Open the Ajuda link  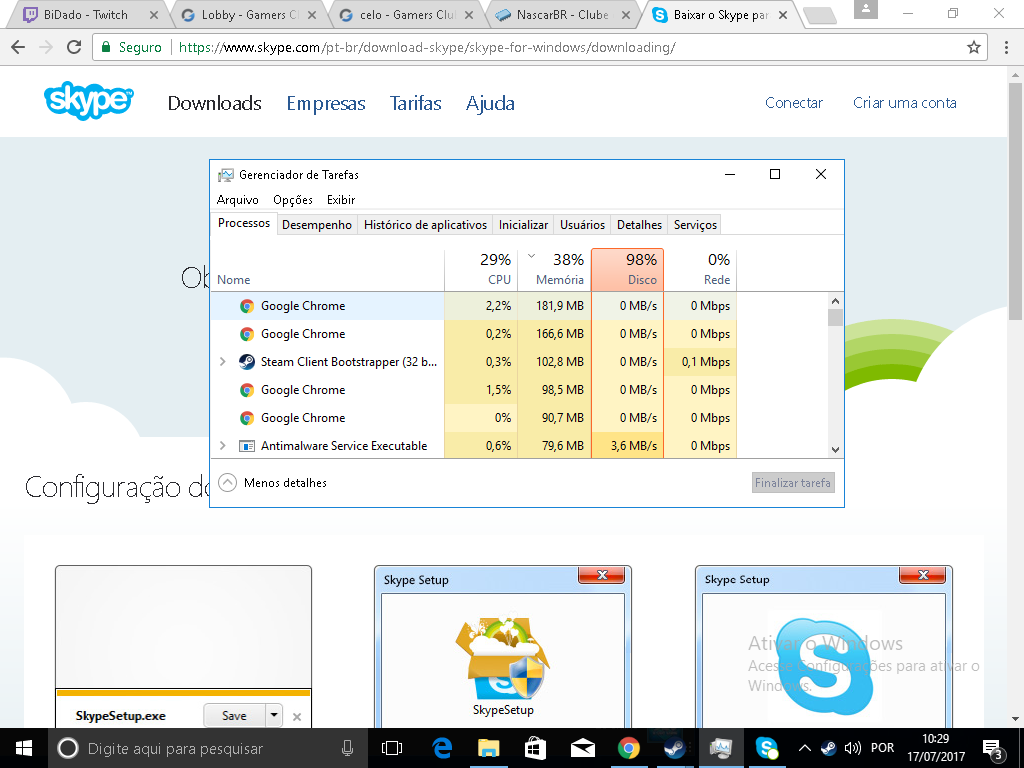coord(490,103)
